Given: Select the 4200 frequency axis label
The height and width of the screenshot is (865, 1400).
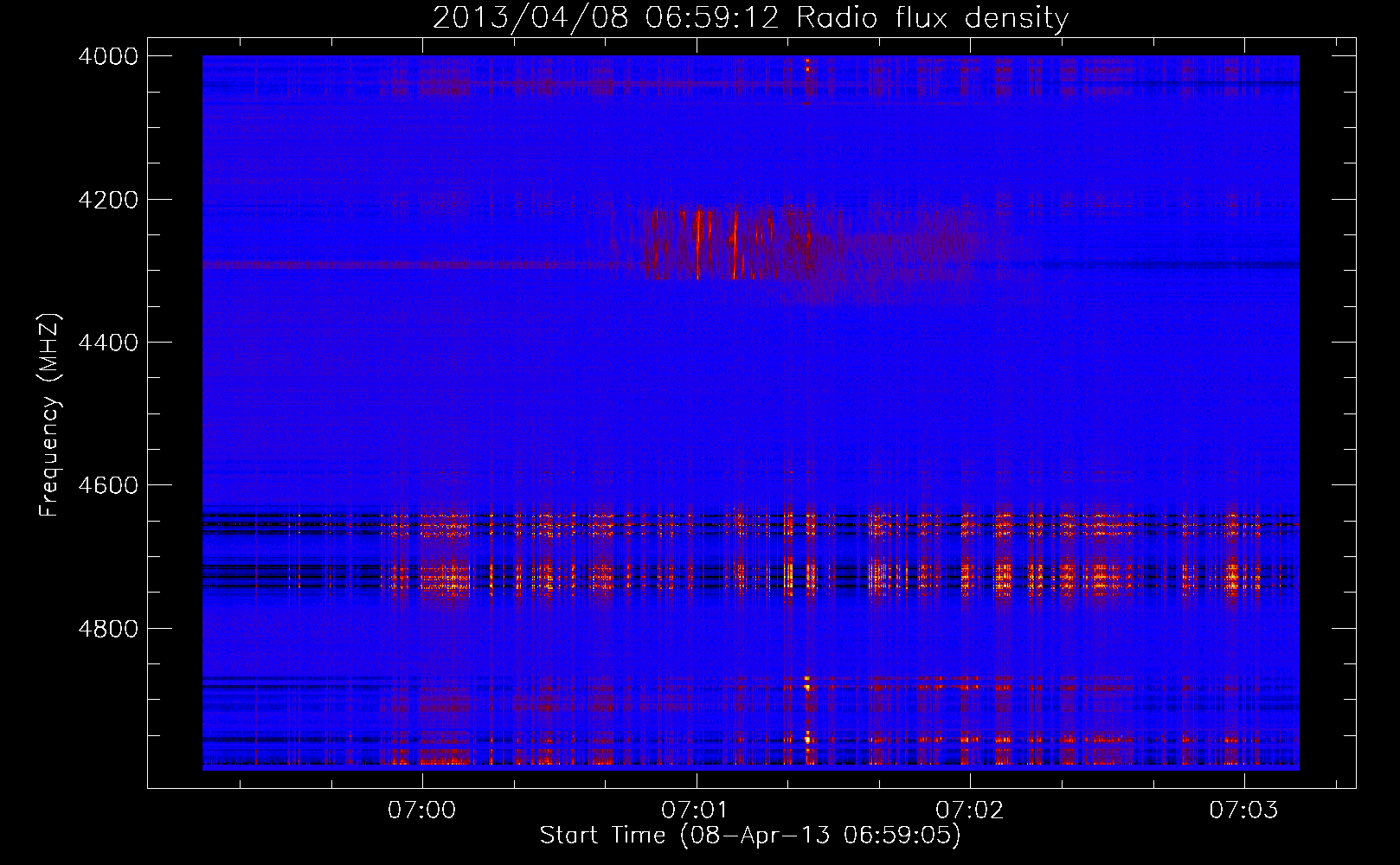Looking at the screenshot, I should (x=108, y=200).
